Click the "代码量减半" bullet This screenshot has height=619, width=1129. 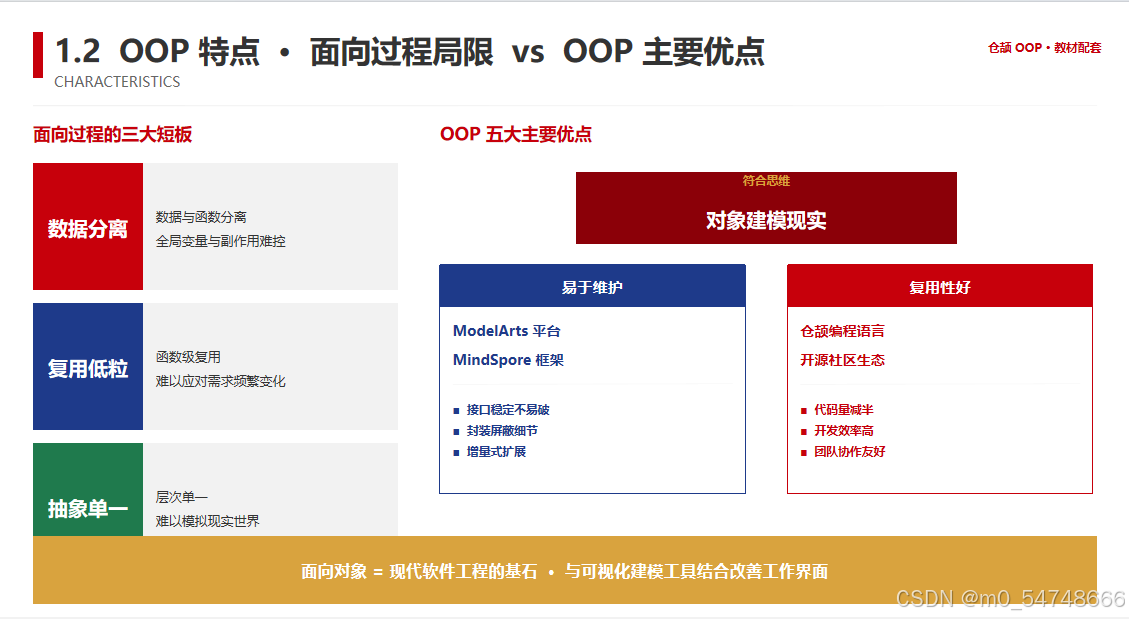pyautogui.click(x=843, y=410)
